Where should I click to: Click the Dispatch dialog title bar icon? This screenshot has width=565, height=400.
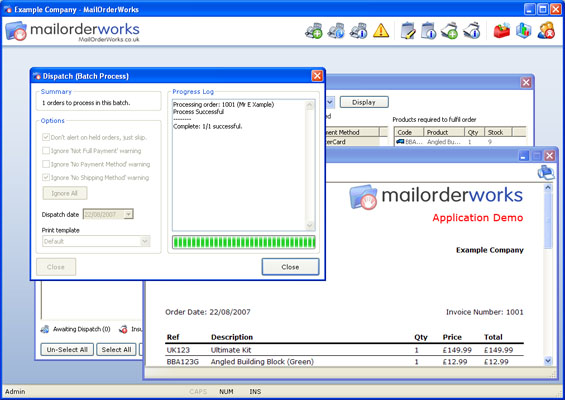coord(37,76)
